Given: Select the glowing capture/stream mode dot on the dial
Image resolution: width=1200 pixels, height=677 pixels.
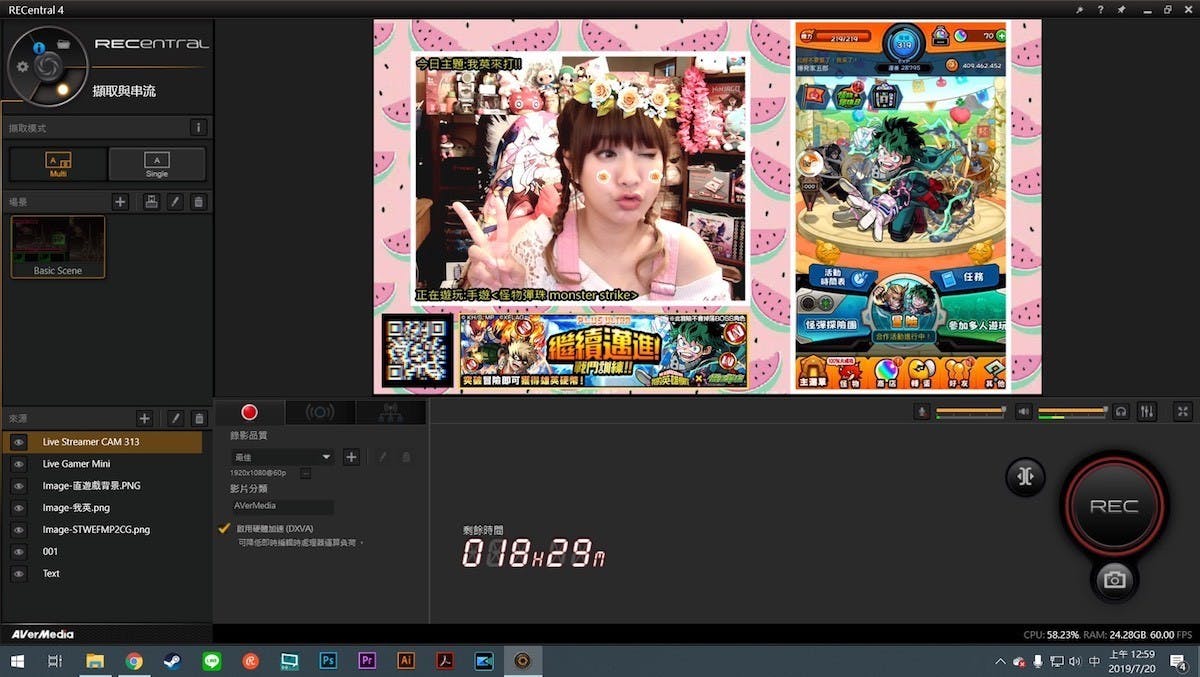Looking at the screenshot, I should coord(62,90).
